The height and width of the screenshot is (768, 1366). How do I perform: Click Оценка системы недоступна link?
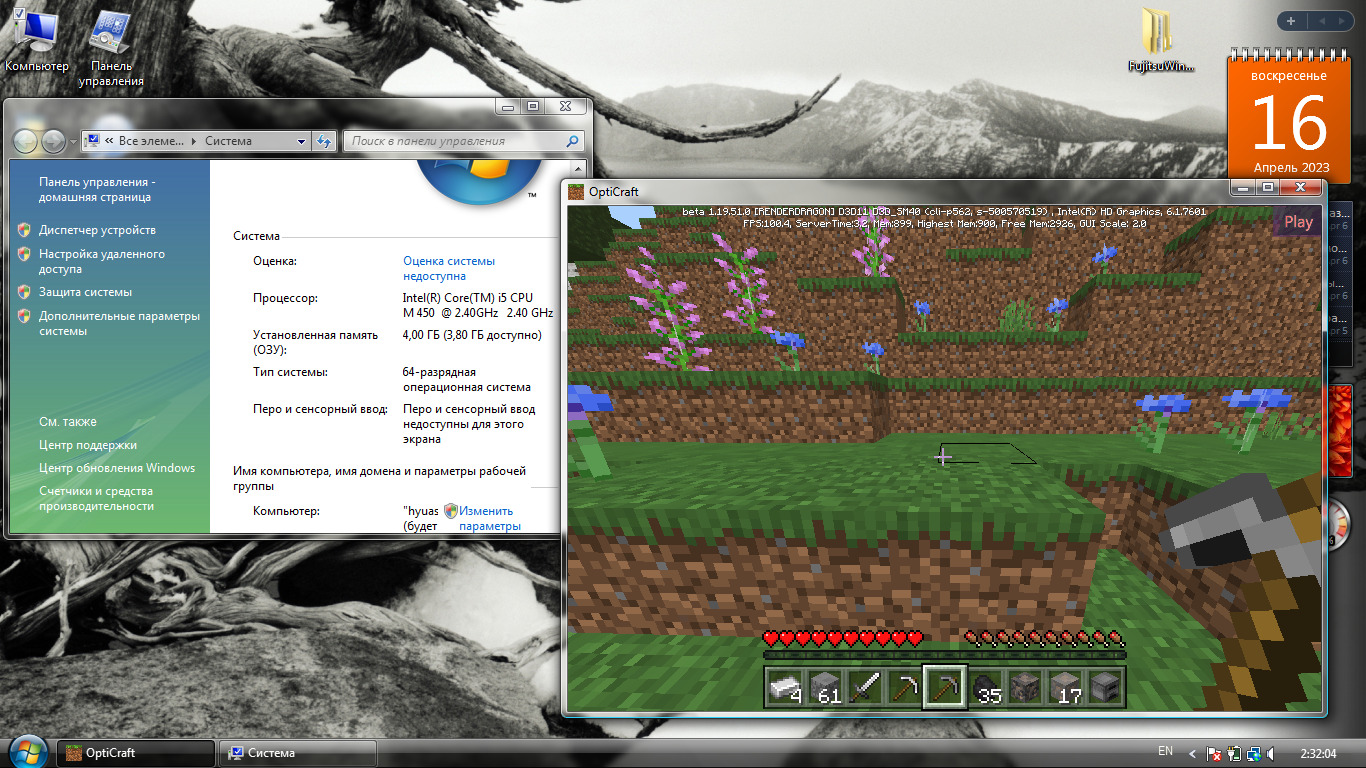[x=449, y=268]
